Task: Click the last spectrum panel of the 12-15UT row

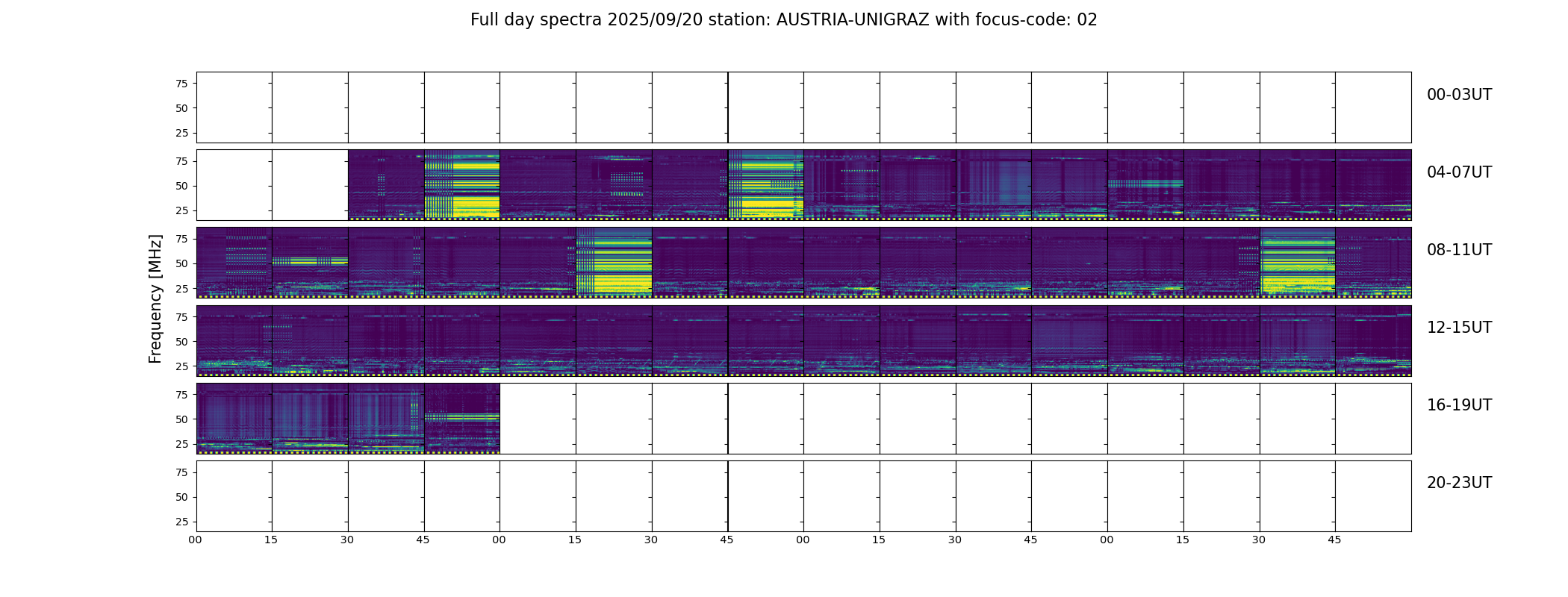Action: pyautogui.click(x=1373, y=341)
